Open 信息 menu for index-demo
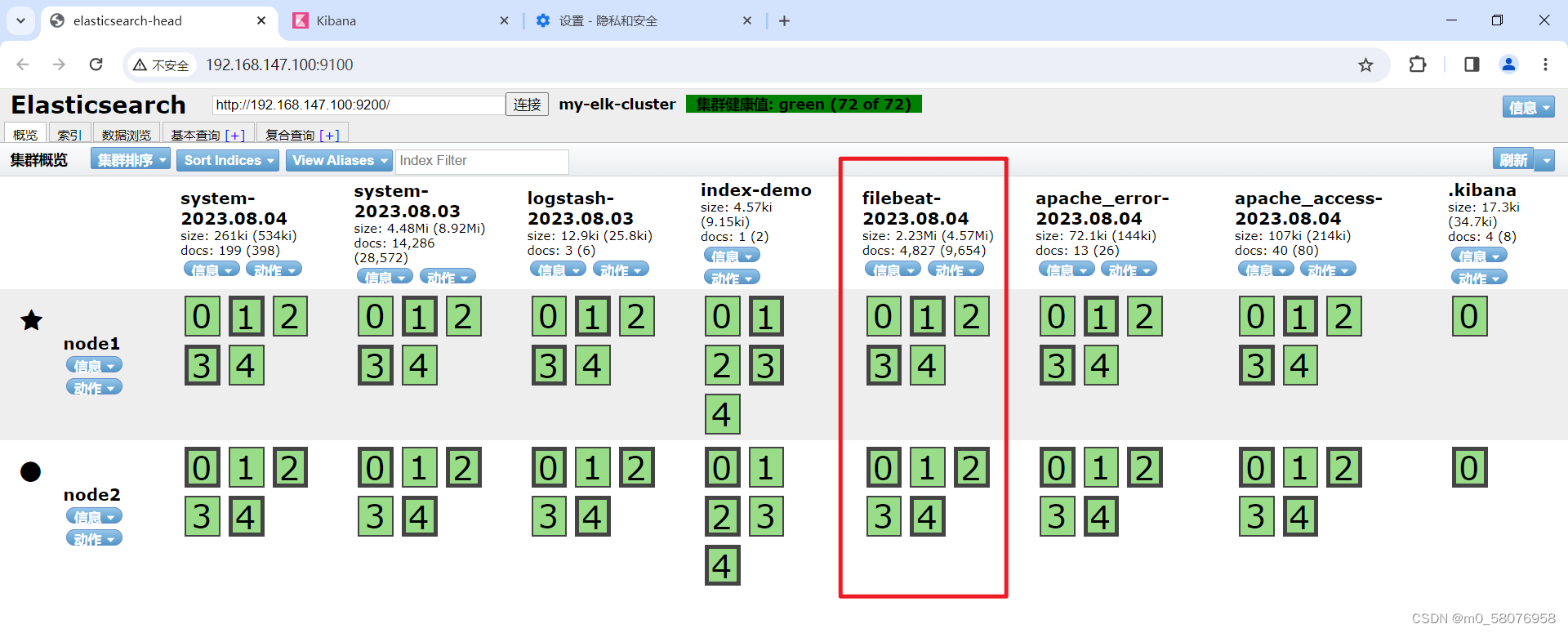 732,255
